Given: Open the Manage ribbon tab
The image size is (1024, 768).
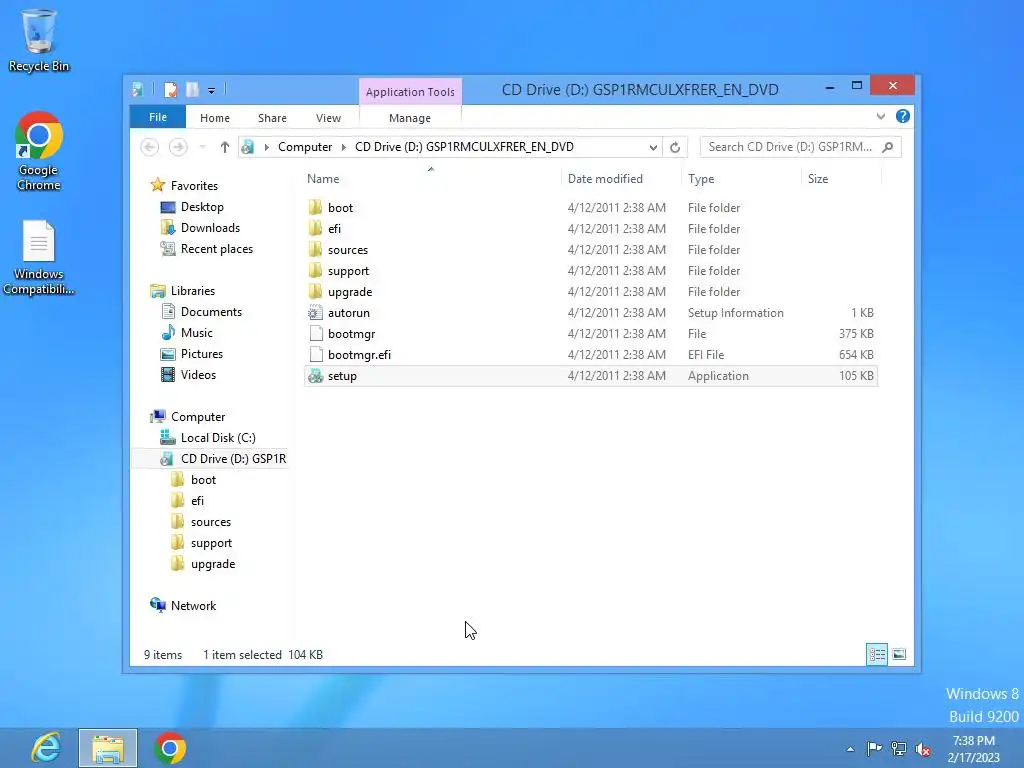Looking at the screenshot, I should (409, 118).
